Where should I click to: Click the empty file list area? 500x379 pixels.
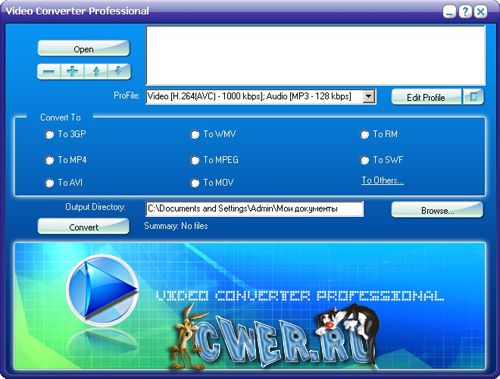pyautogui.click(x=316, y=56)
